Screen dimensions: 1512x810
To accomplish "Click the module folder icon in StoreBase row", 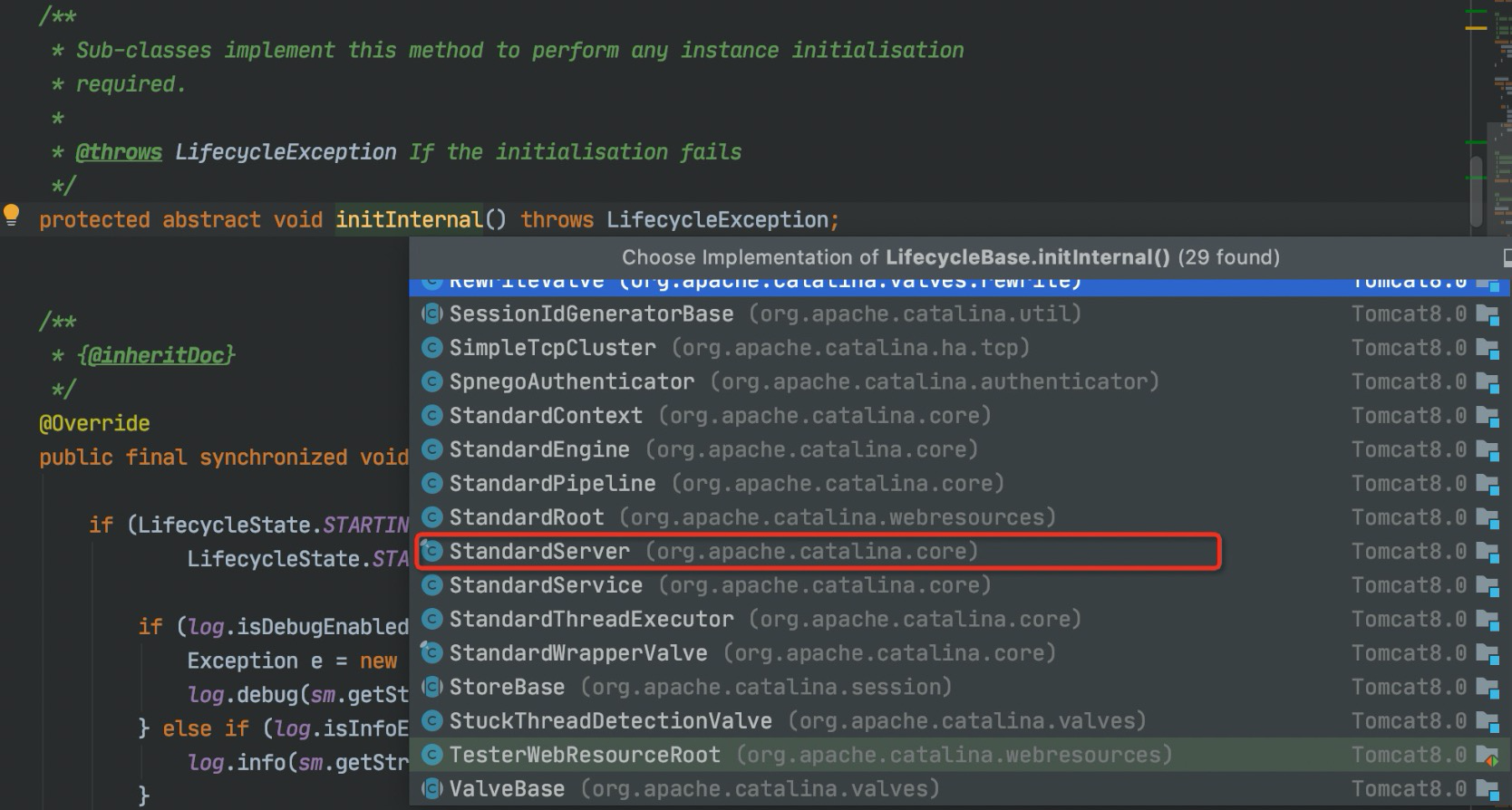I will [1488, 689].
